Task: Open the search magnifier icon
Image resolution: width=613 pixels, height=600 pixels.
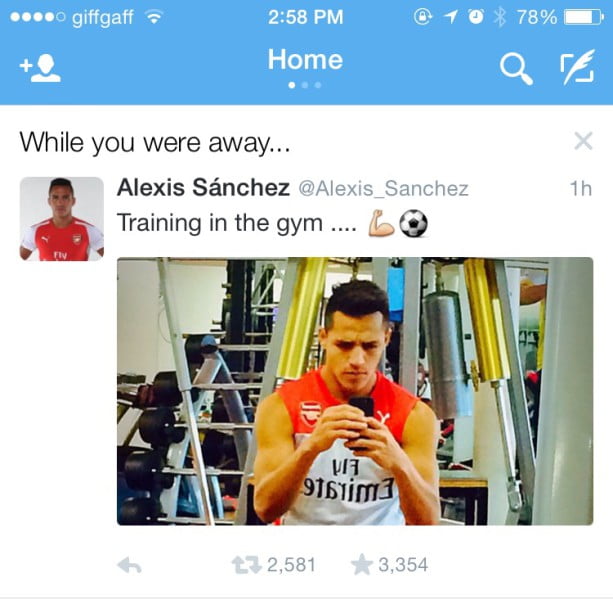Action: (x=516, y=69)
